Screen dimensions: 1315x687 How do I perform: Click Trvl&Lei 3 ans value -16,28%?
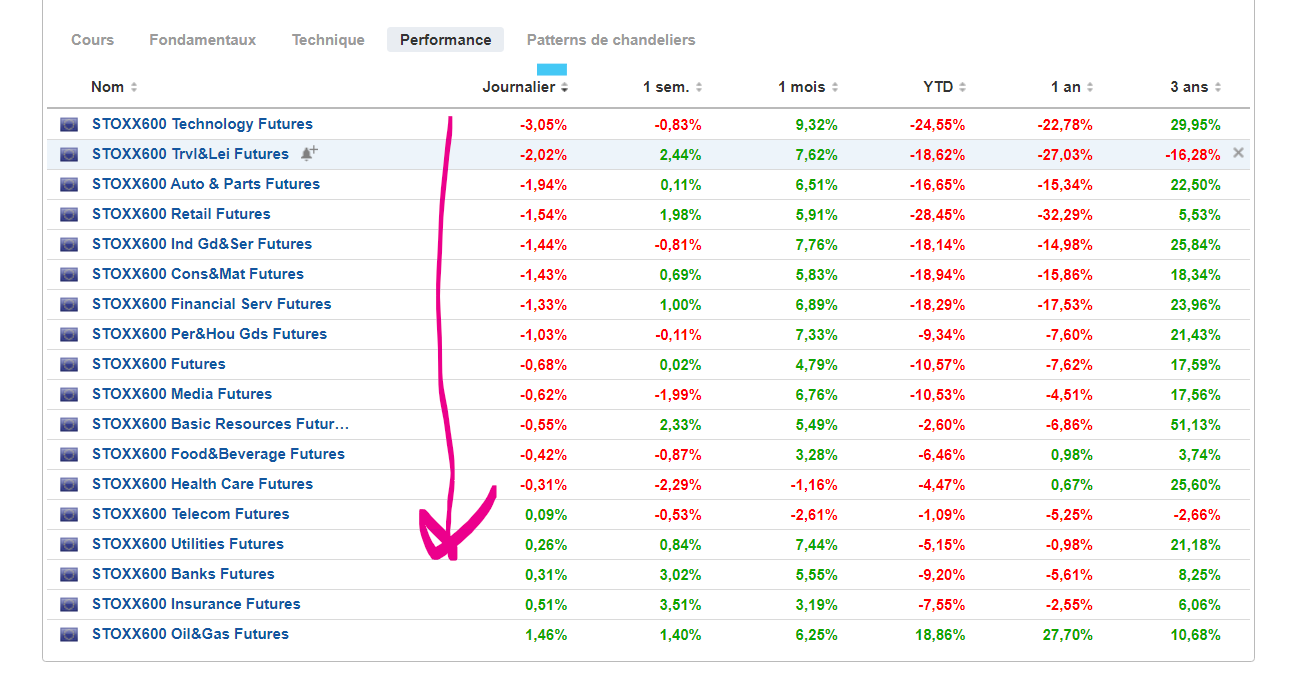(1193, 155)
